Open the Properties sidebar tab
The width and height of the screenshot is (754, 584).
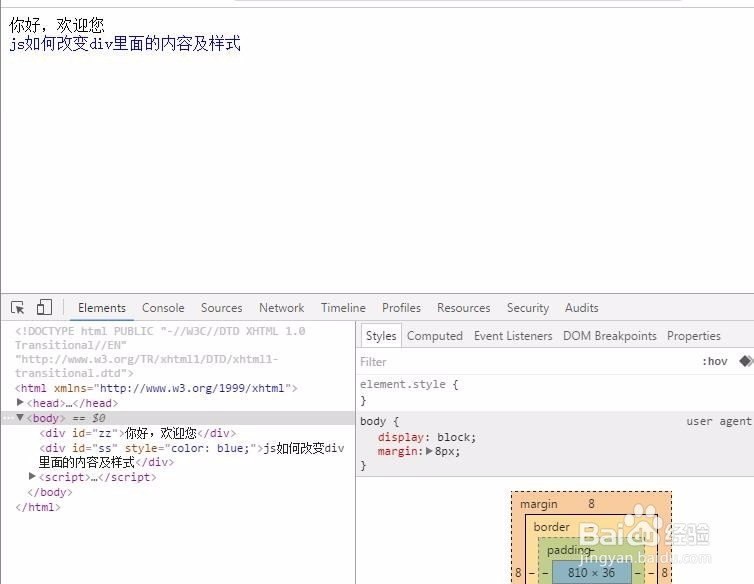point(694,336)
